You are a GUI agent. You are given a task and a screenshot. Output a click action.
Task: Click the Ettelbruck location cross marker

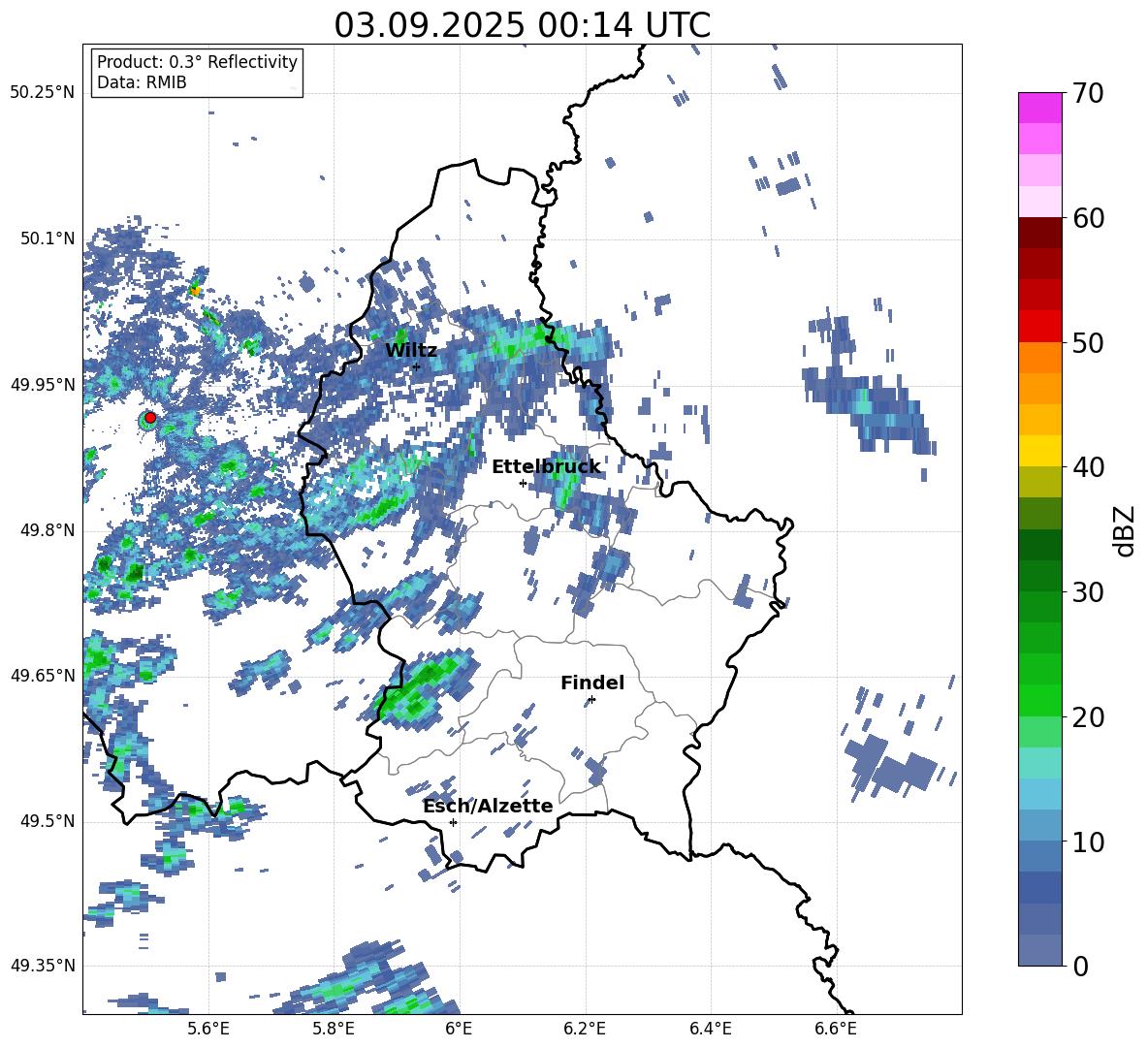523,483
